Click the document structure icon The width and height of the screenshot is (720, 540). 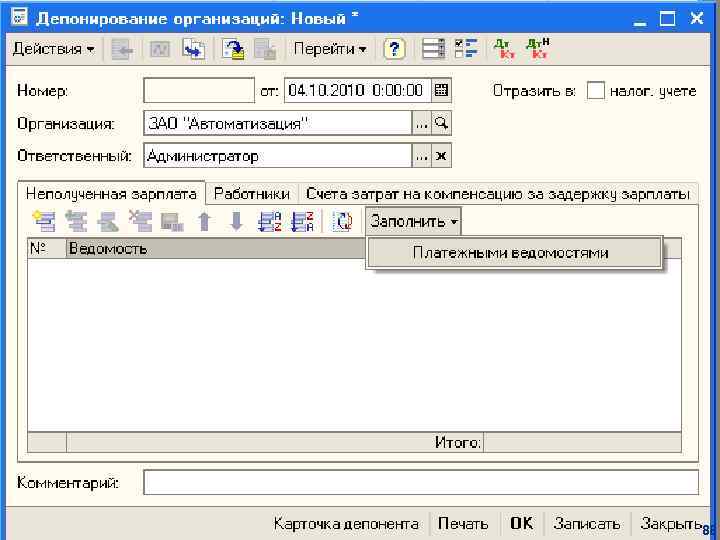pos(265,49)
